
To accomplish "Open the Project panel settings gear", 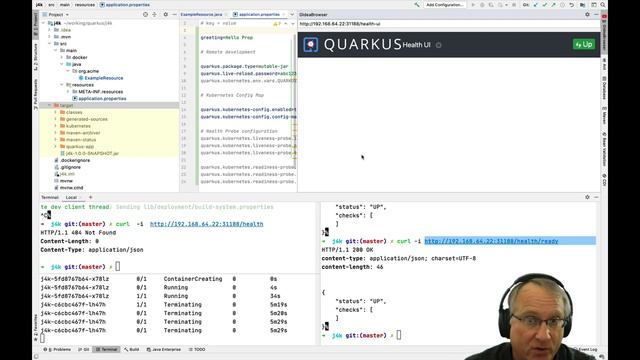I will coord(165,14).
